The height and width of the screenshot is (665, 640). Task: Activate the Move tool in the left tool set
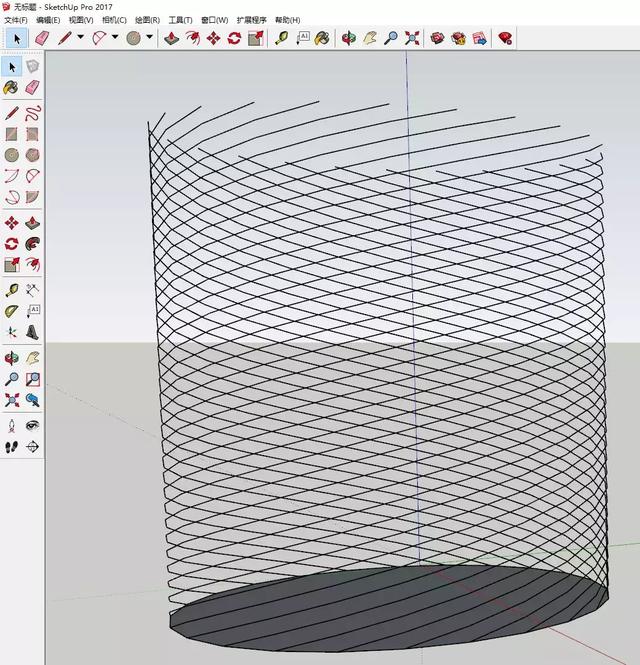[x=11, y=223]
